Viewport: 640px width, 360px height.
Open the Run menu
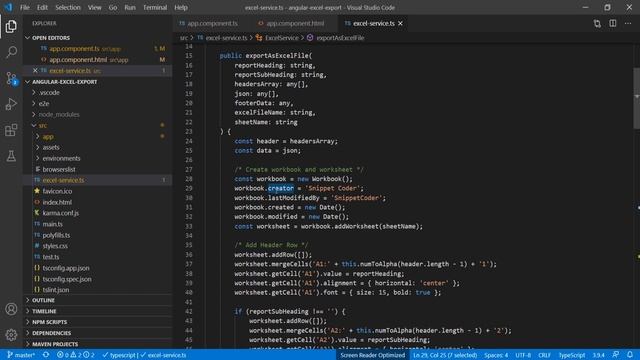(130, 7)
